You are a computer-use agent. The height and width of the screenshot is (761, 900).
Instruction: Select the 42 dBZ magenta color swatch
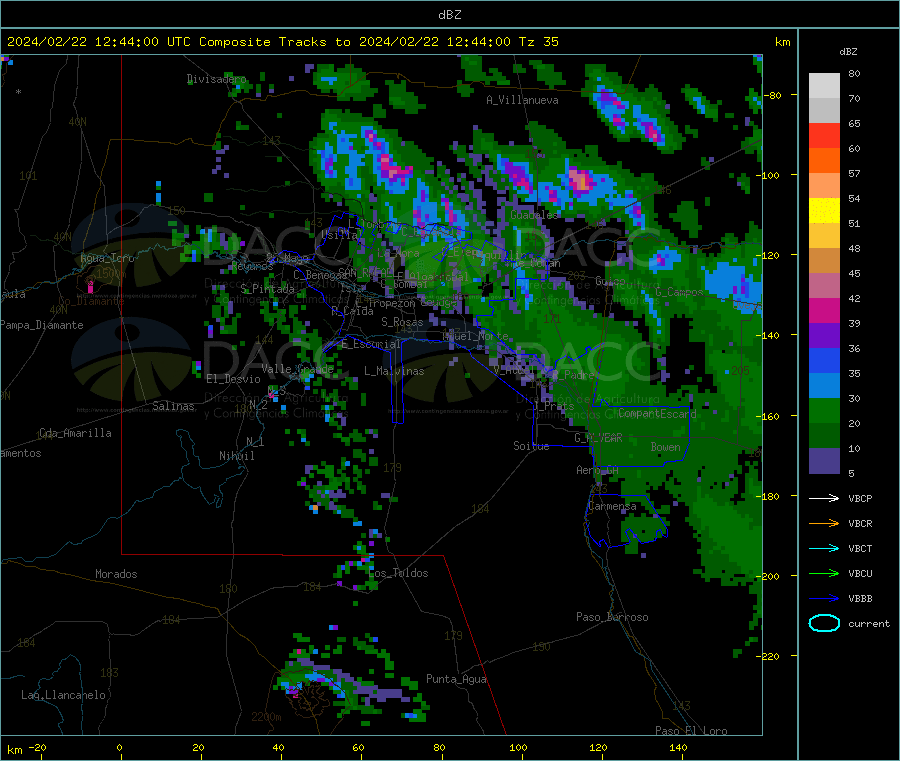[x=824, y=310]
